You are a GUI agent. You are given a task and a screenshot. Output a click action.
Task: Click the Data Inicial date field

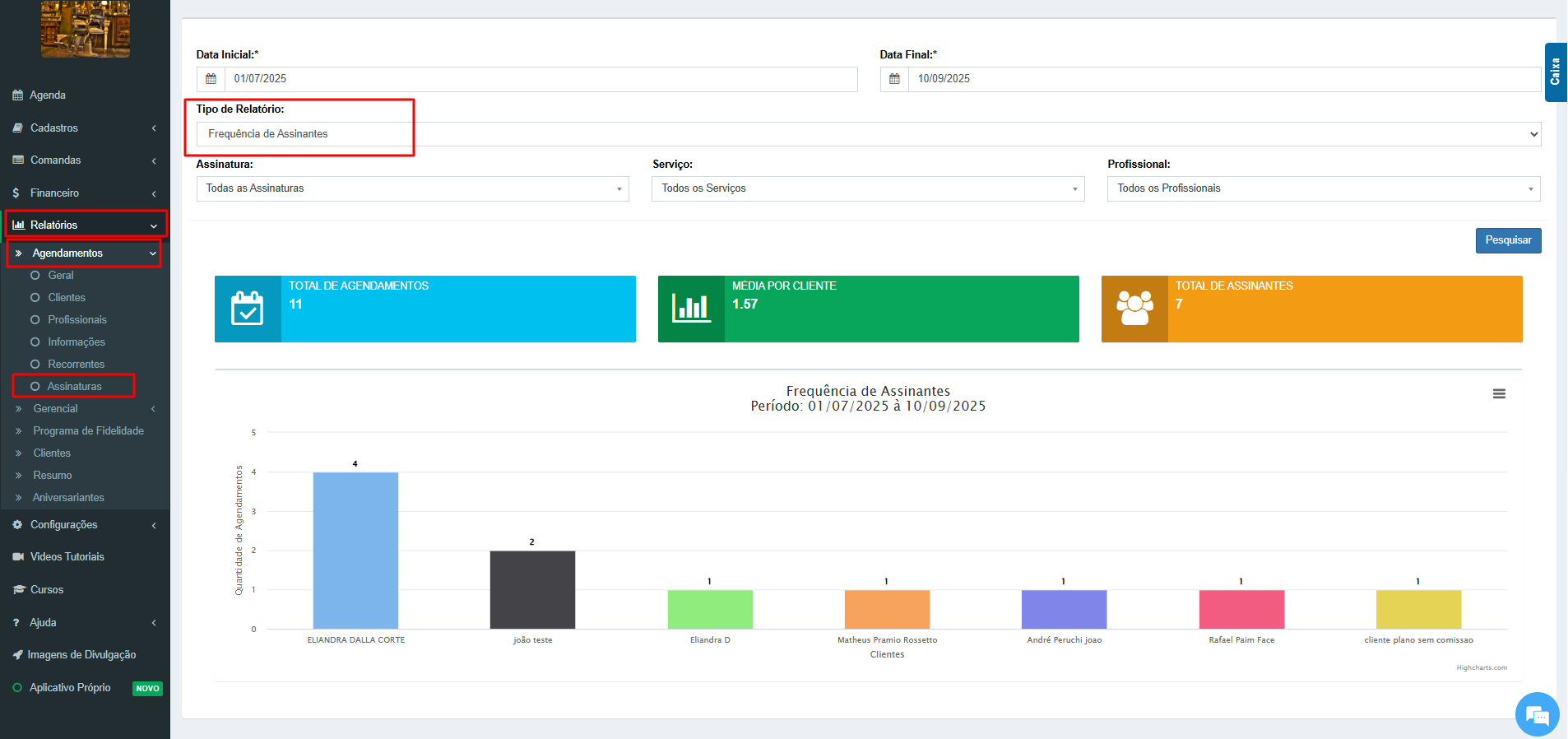pos(540,79)
